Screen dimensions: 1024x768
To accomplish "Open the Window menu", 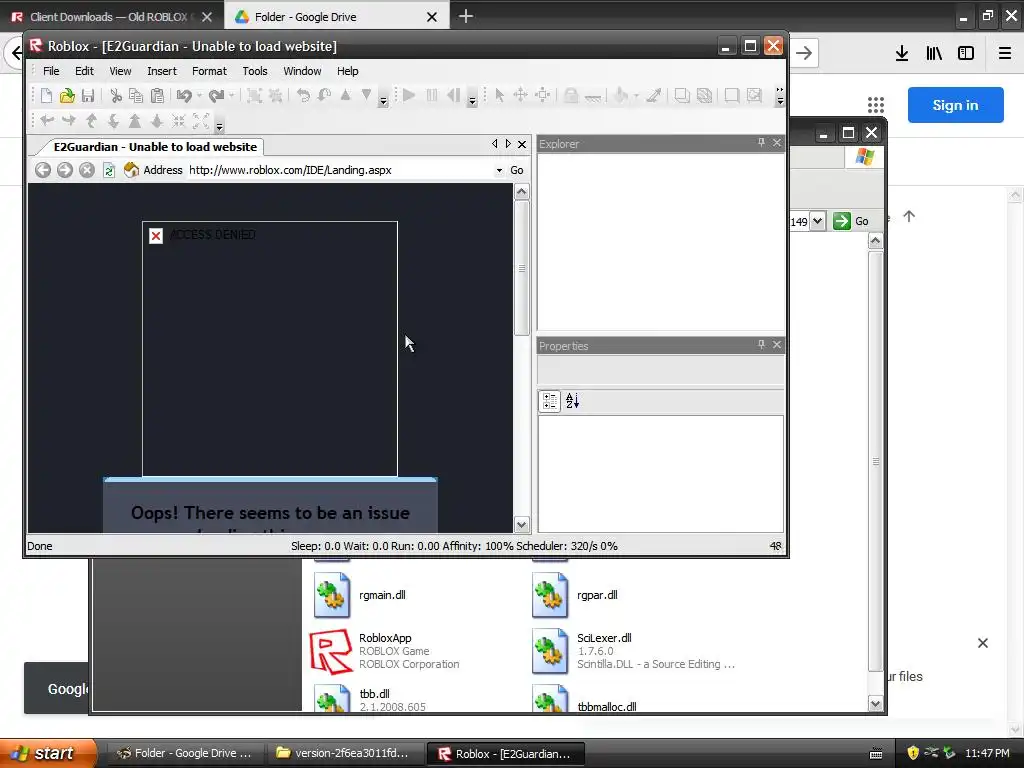I will [302, 71].
